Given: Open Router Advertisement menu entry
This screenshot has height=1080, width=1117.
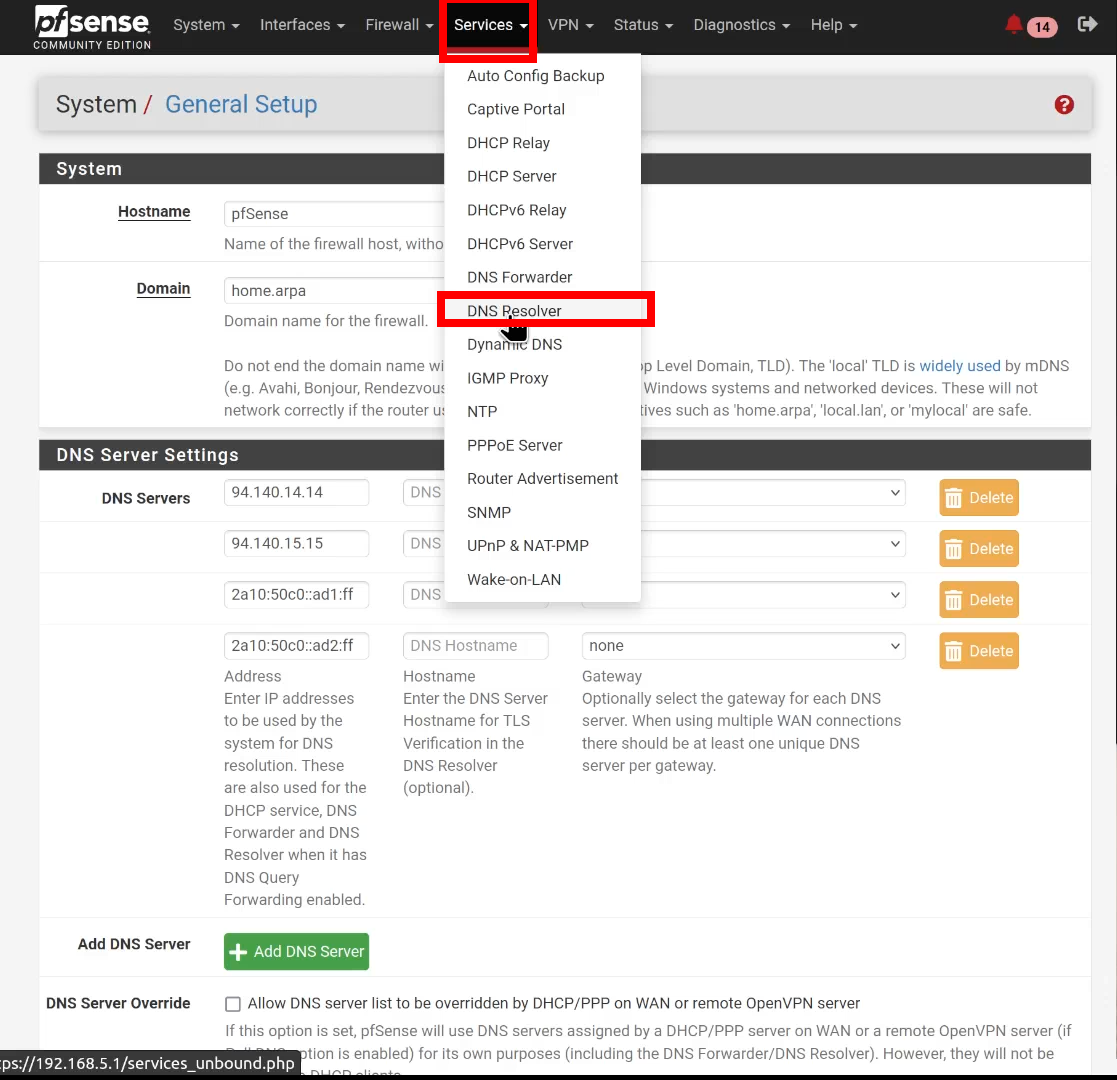Looking at the screenshot, I should (x=542, y=479).
